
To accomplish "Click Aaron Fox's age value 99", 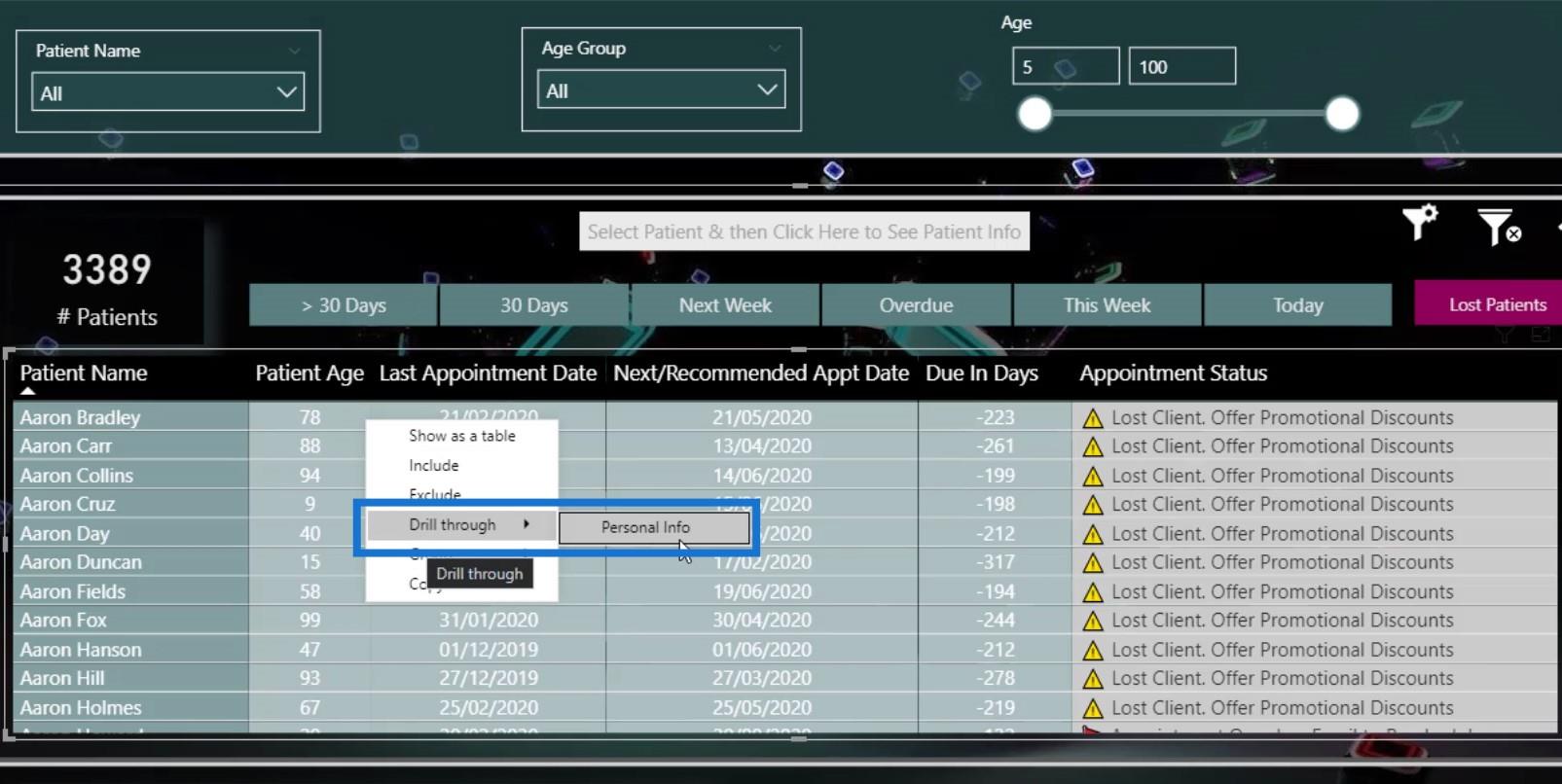I will pos(309,620).
